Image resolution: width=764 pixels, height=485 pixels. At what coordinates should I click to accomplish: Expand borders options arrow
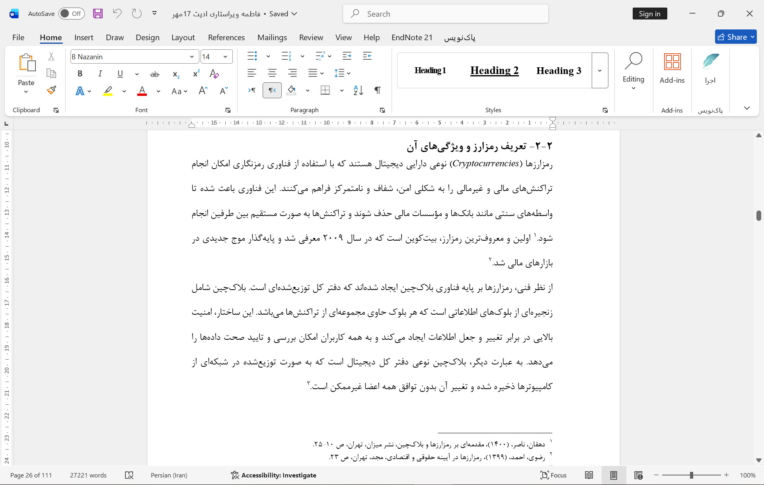pyautogui.click(x=342, y=90)
